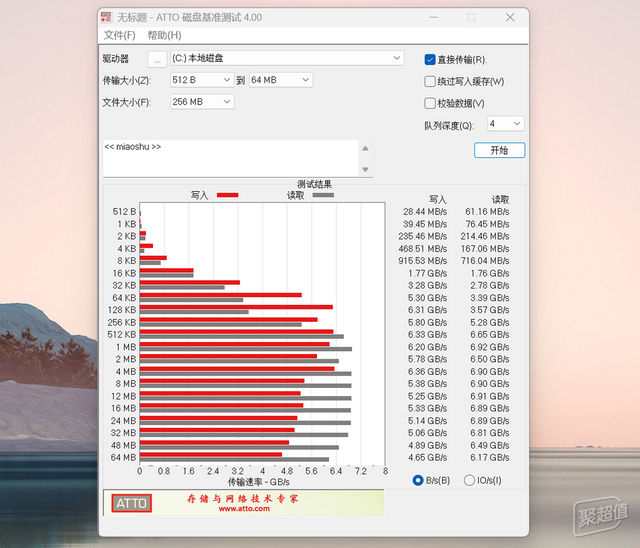Click the 915.53 MB/s write value

click(423, 261)
